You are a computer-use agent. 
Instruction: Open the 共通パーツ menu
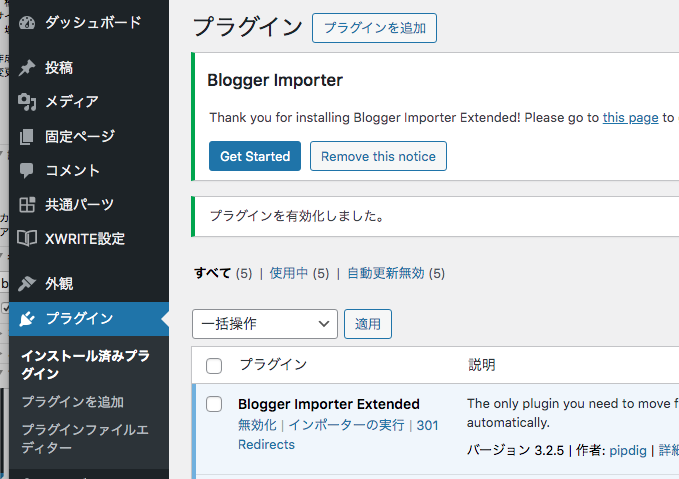[x=89, y=204]
